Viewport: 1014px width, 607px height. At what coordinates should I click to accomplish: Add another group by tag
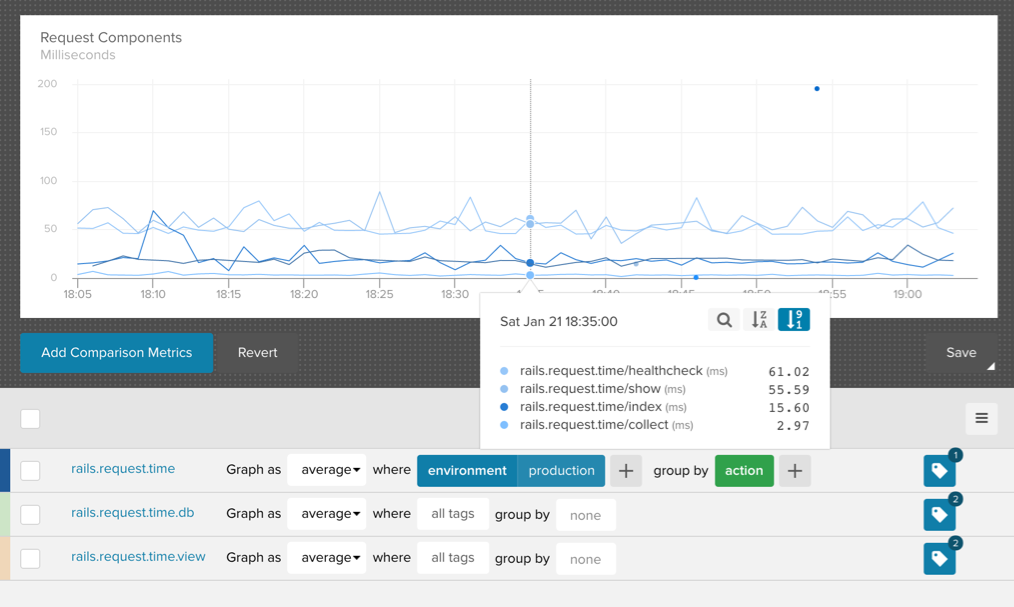795,471
